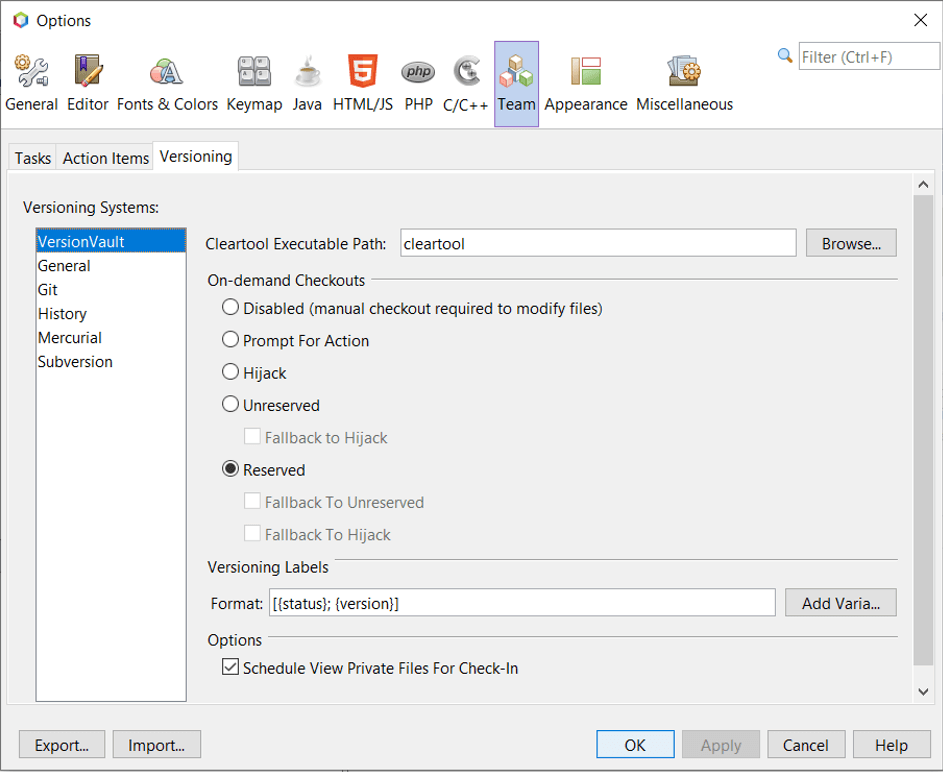
Task: Select Subversion in versioning systems list
Action: [x=111, y=362]
